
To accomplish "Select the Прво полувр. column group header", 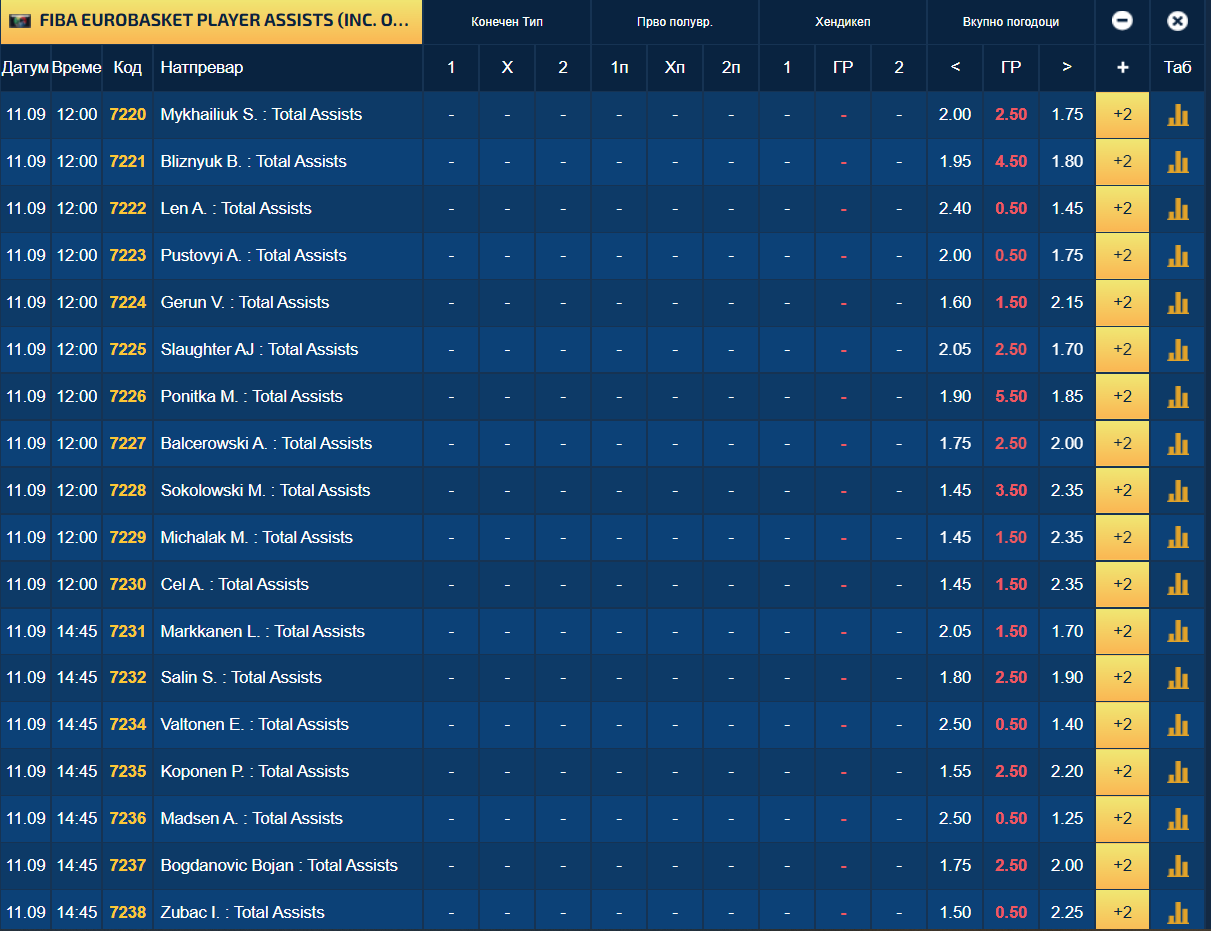I will click(x=675, y=22).
